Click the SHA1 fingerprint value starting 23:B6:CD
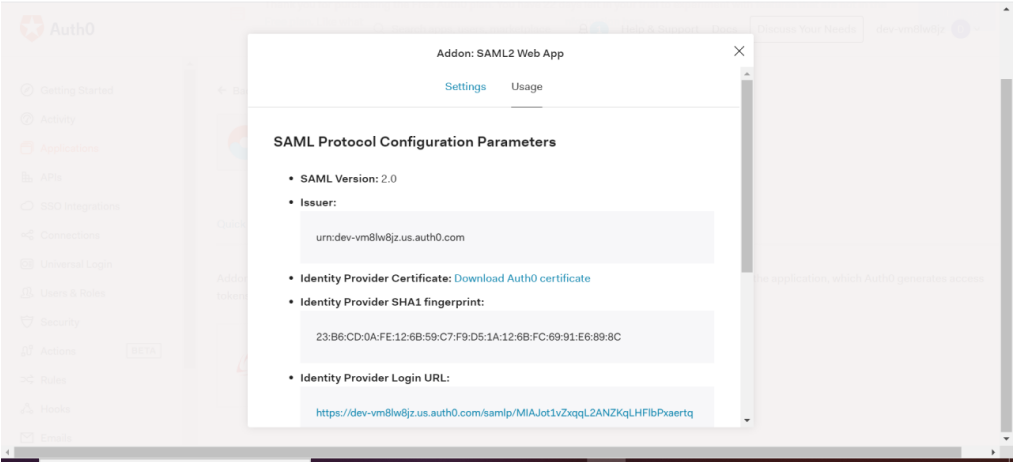1016x462 pixels. (x=468, y=337)
